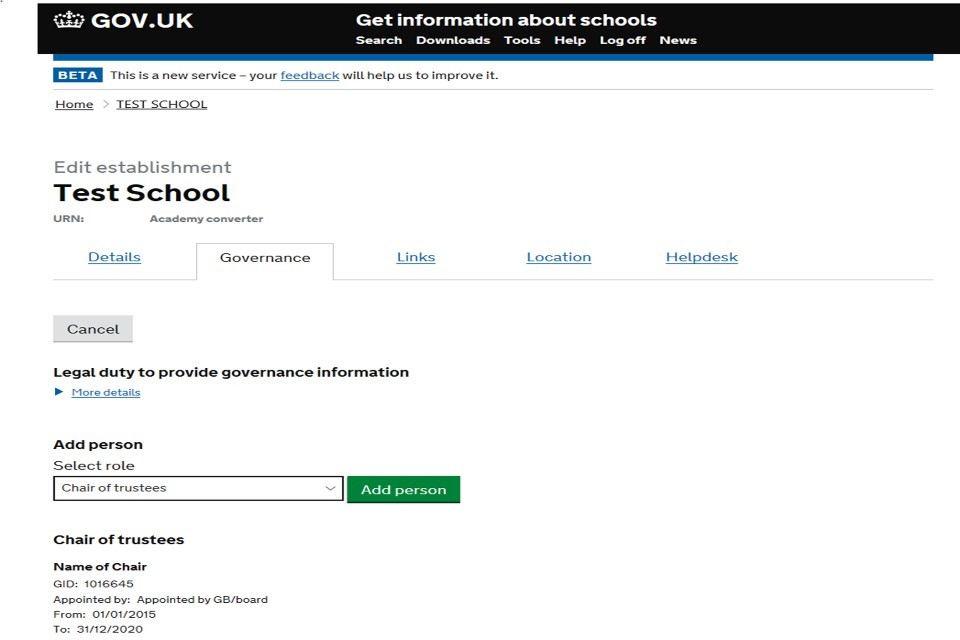Expand More details disclosure triangle
The width and height of the screenshot is (960, 640).
[59, 392]
